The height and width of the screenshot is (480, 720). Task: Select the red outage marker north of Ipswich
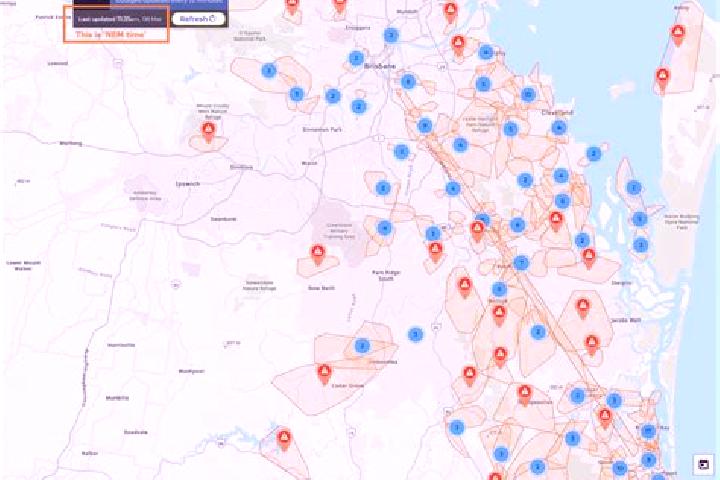coord(208,131)
